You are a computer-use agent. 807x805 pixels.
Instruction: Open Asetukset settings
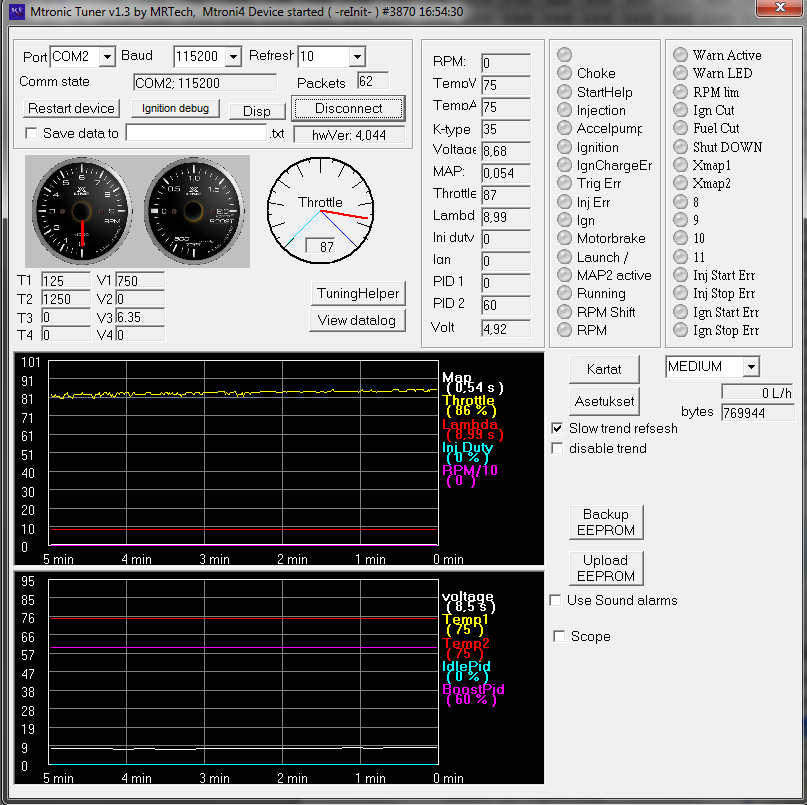point(604,401)
